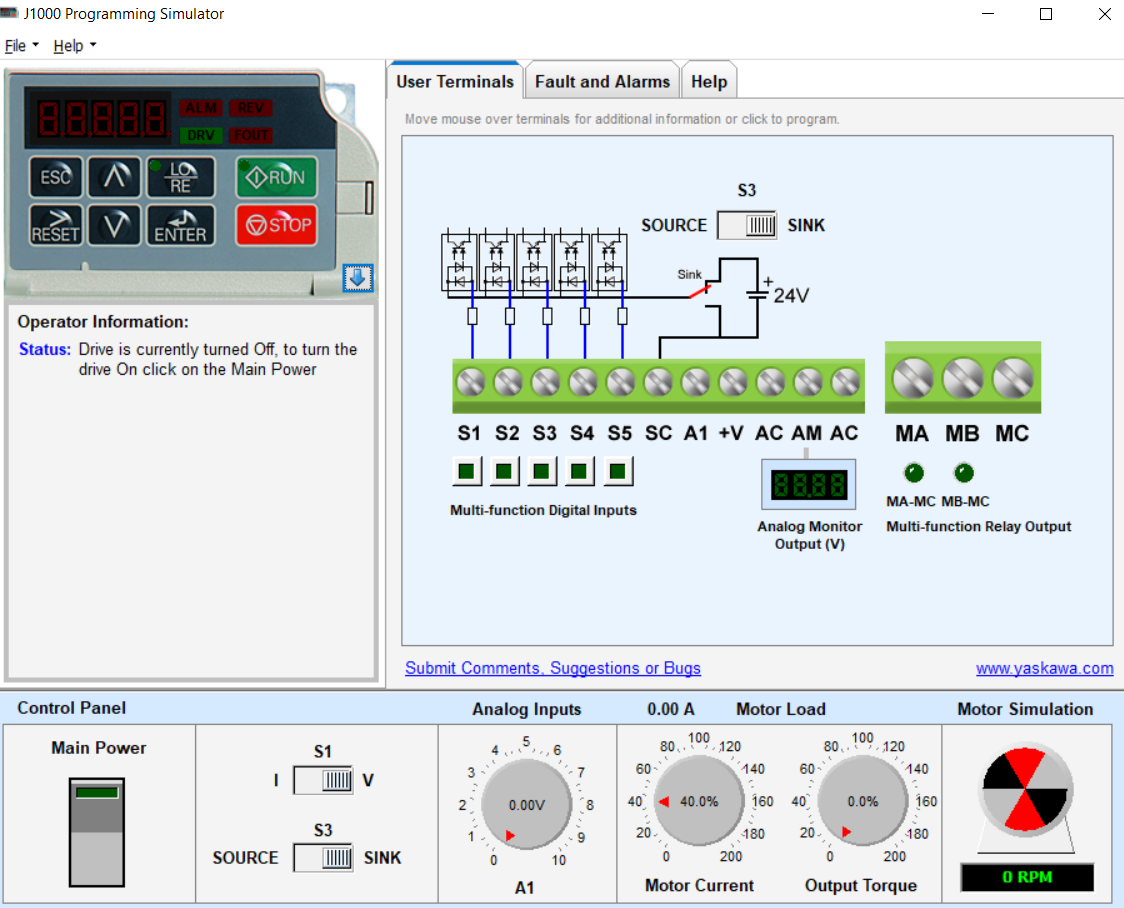This screenshot has height=908, width=1124.
Task: Click the 0 RPM readout
Action: coord(1027,877)
